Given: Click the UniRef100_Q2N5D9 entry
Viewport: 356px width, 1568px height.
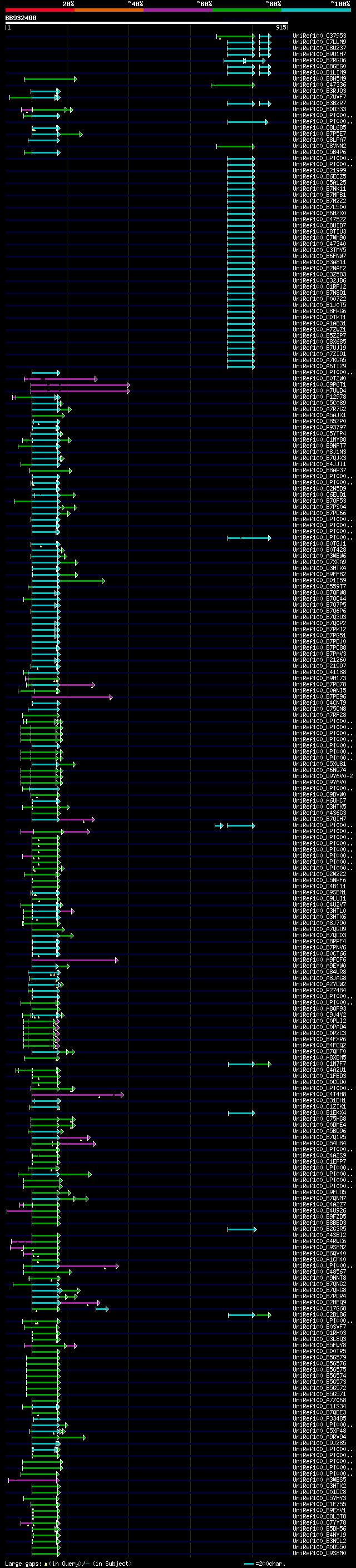Looking at the screenshot, I should [x=319, y=488].
